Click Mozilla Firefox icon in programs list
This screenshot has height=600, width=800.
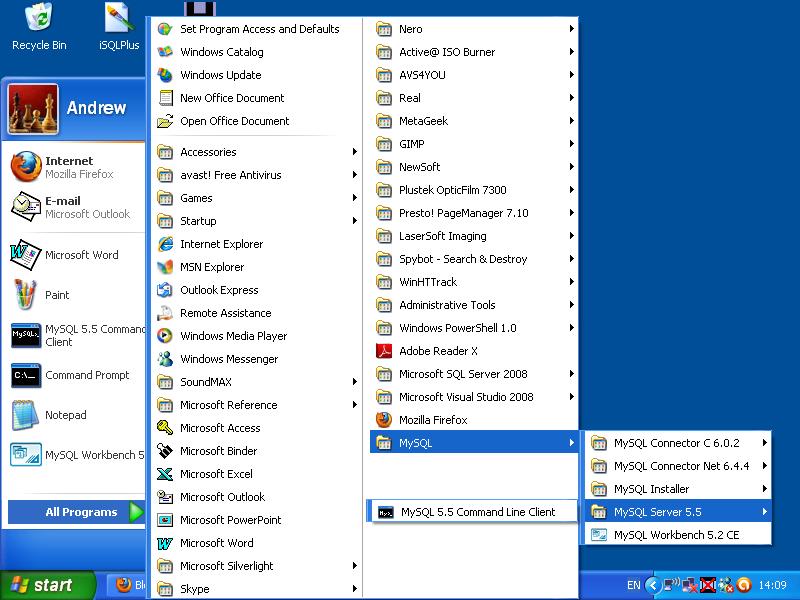[384, 420]
